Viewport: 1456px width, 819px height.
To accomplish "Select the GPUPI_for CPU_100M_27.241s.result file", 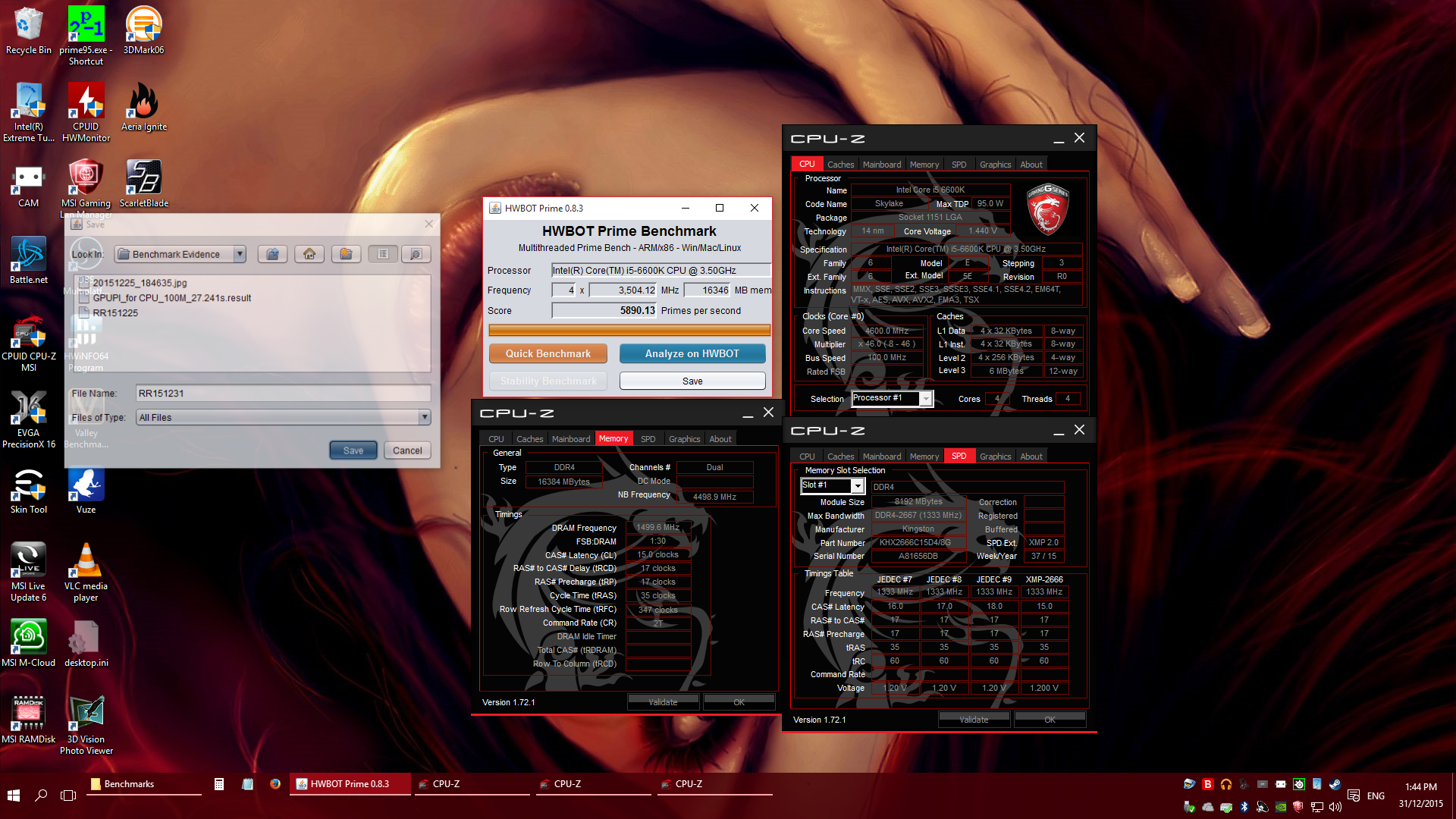I will 171,298.
